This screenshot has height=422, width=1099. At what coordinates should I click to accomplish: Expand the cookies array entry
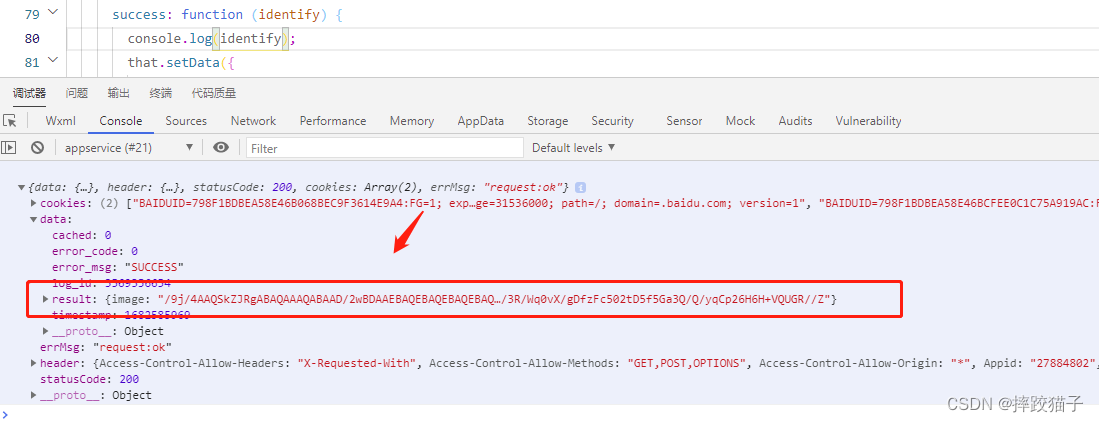(34, 203)
